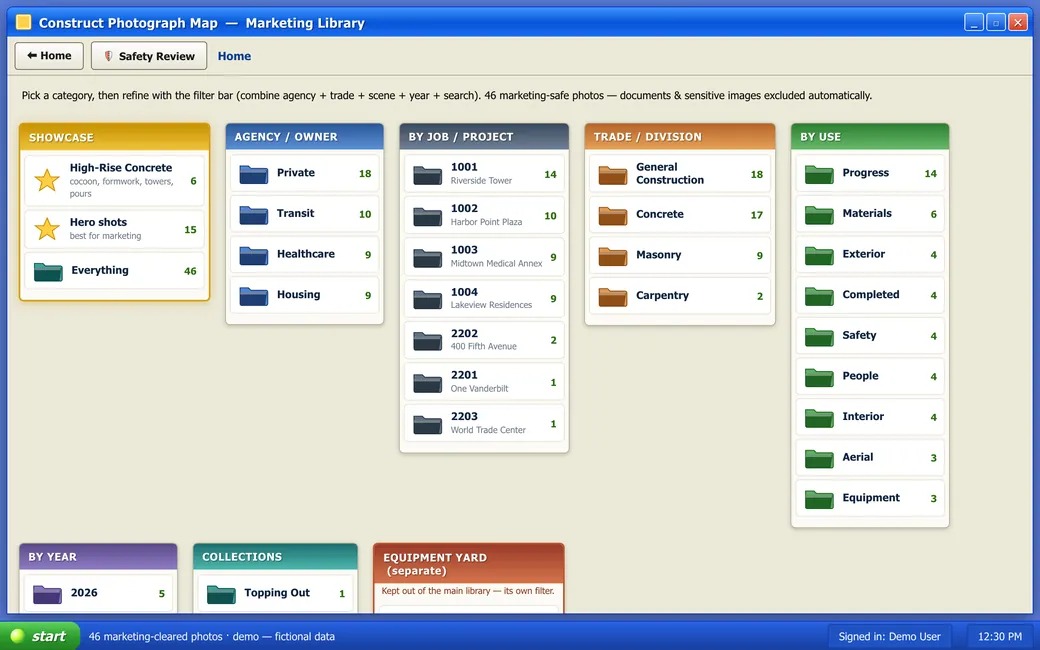
Task: Open the Lakeview Residences 1004 entry
Action: 484,298
